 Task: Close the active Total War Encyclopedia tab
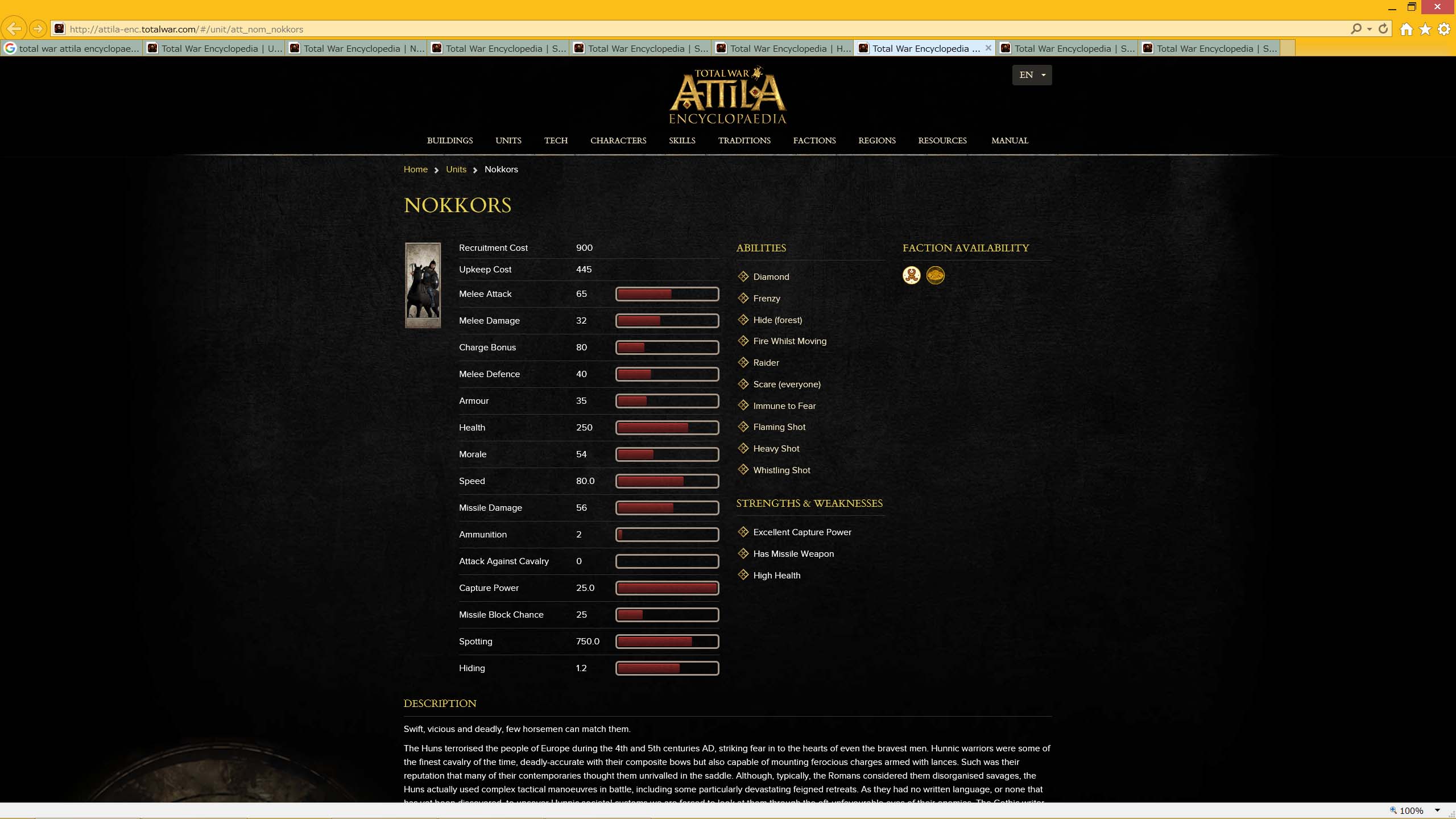click(x=988, y=48)
